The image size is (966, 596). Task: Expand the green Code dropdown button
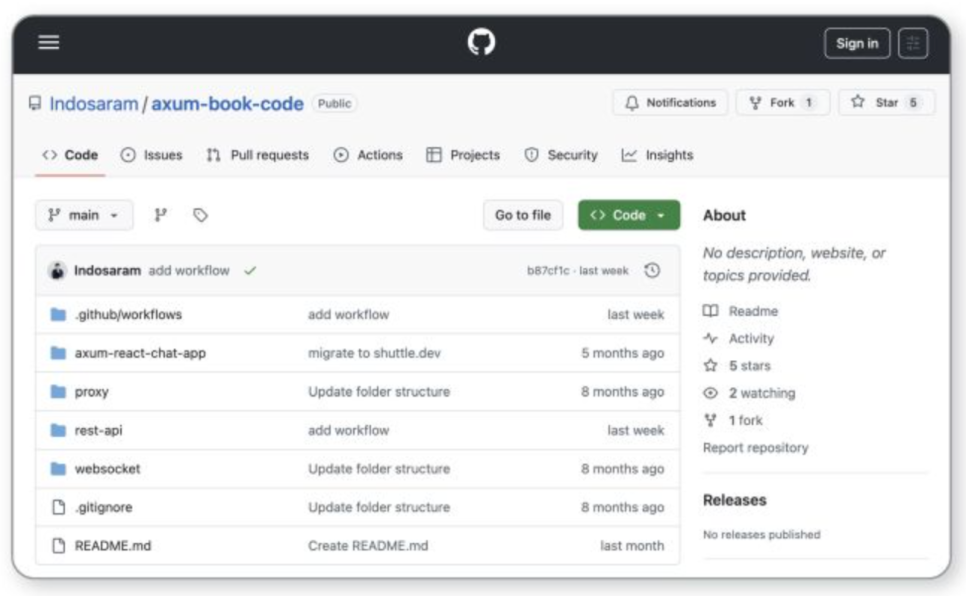click(629, 215)
